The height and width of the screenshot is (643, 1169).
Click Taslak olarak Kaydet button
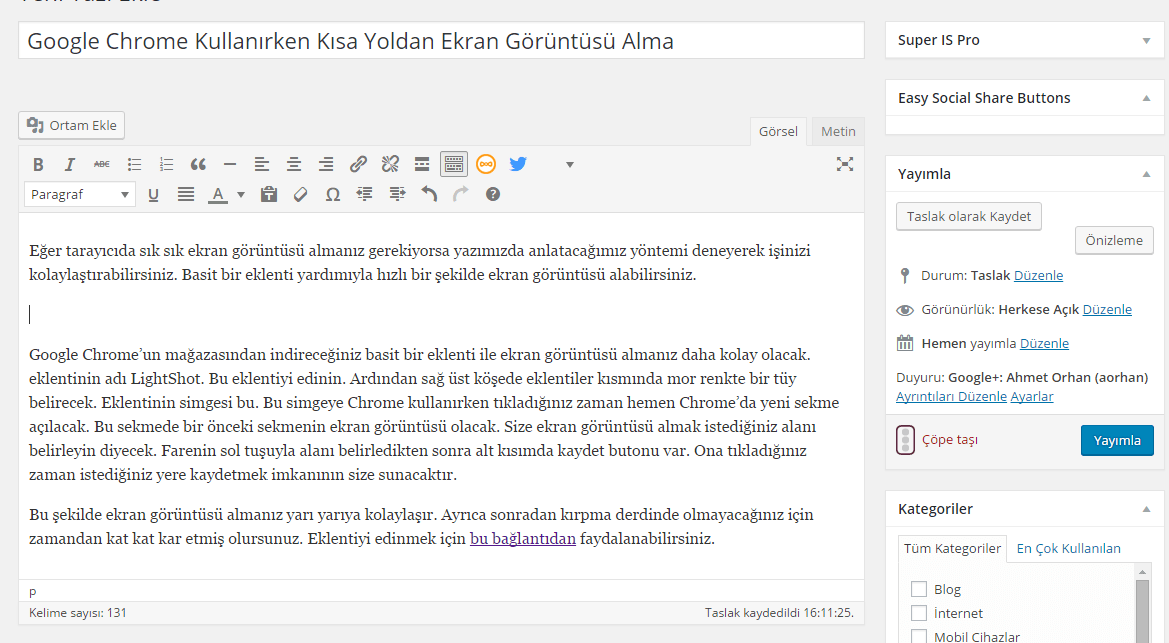(x=968, y=216)
